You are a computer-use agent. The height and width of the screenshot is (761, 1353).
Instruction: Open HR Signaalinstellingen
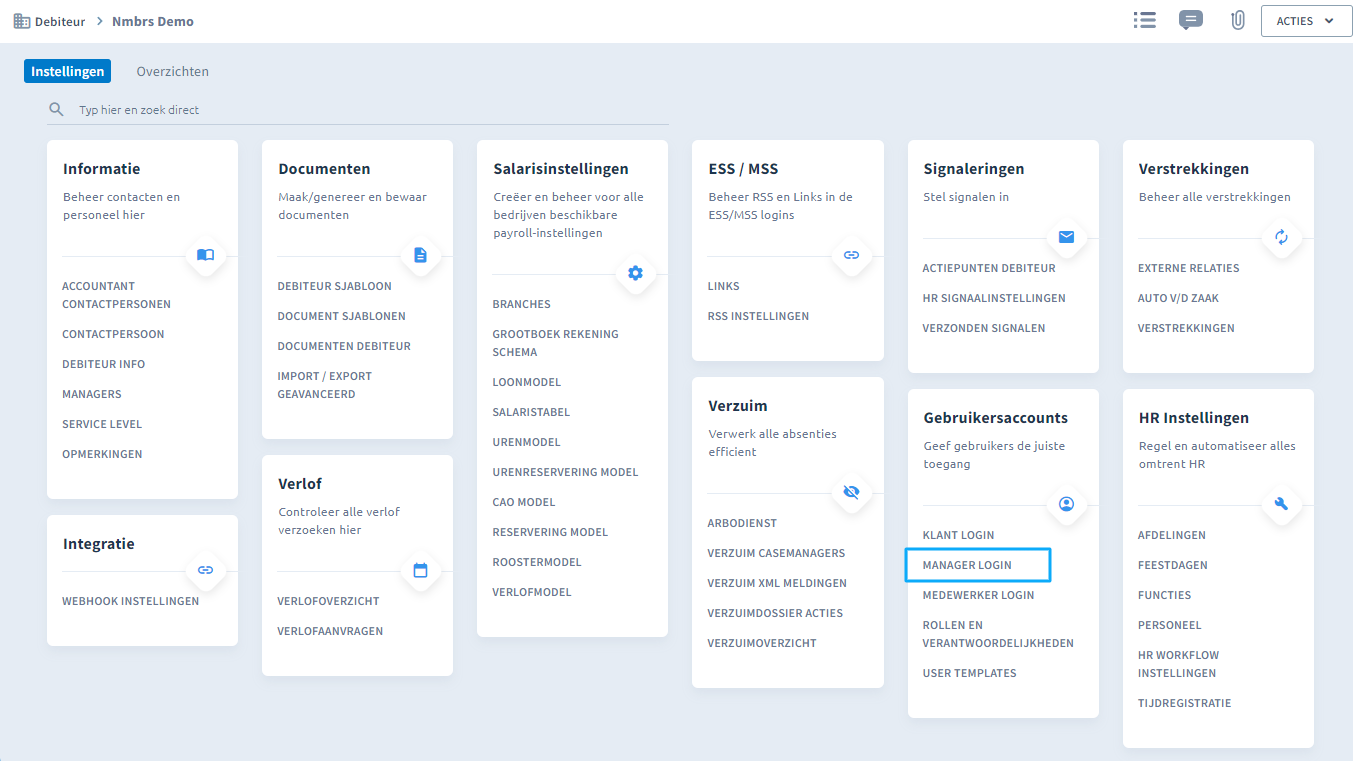click(x=994, y=298)
